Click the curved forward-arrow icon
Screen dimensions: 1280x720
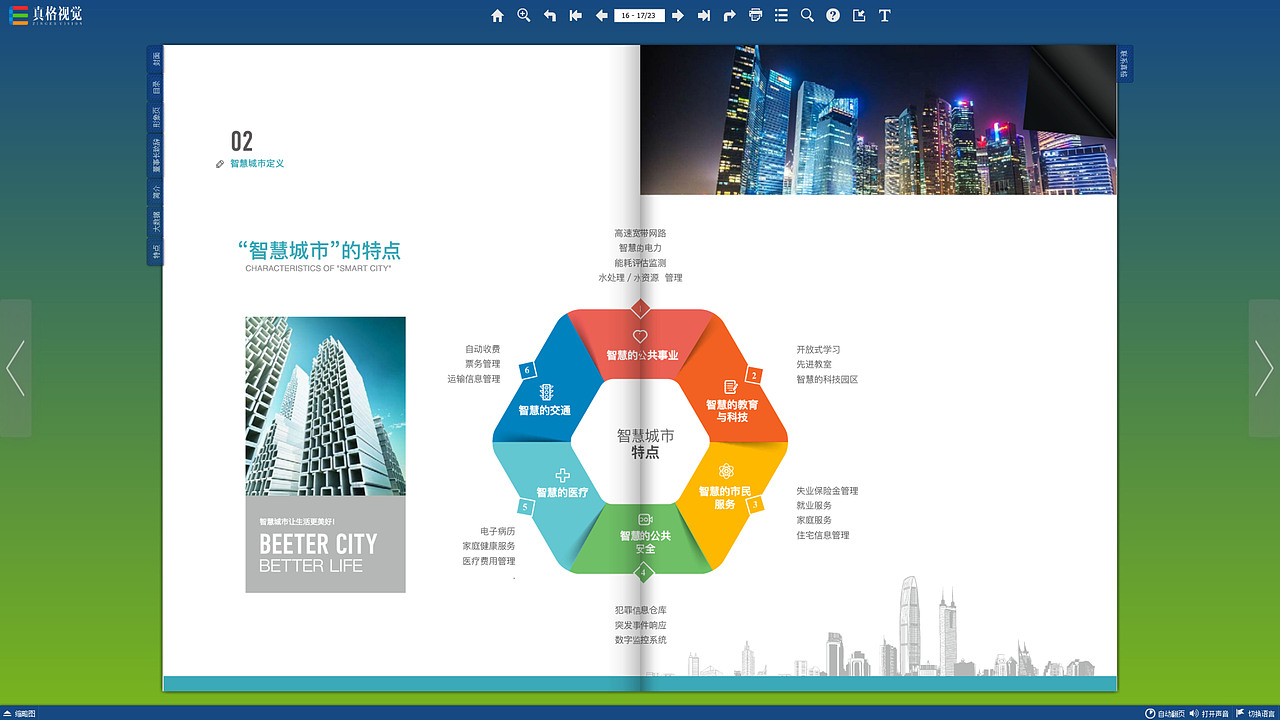pos(730,15)
